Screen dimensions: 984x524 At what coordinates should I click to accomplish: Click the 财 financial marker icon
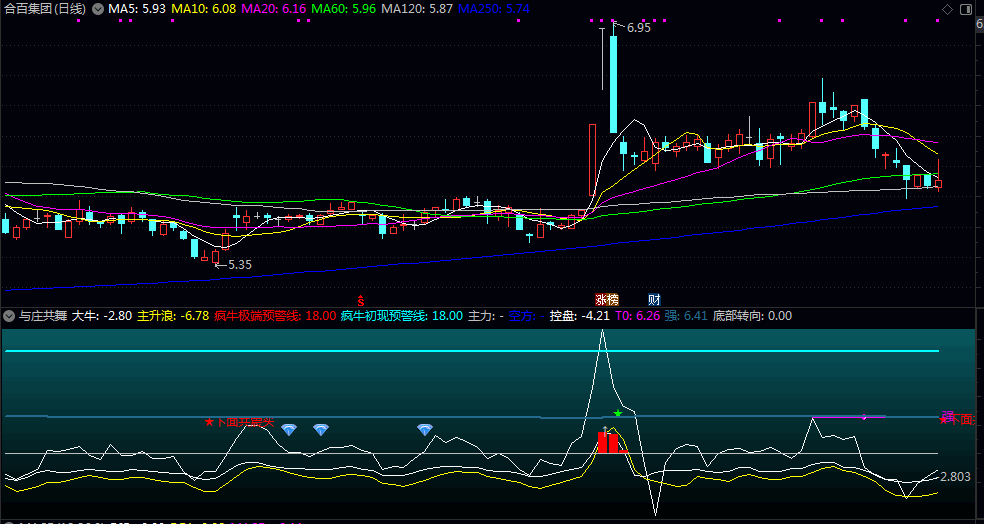[x=654, y=299]
